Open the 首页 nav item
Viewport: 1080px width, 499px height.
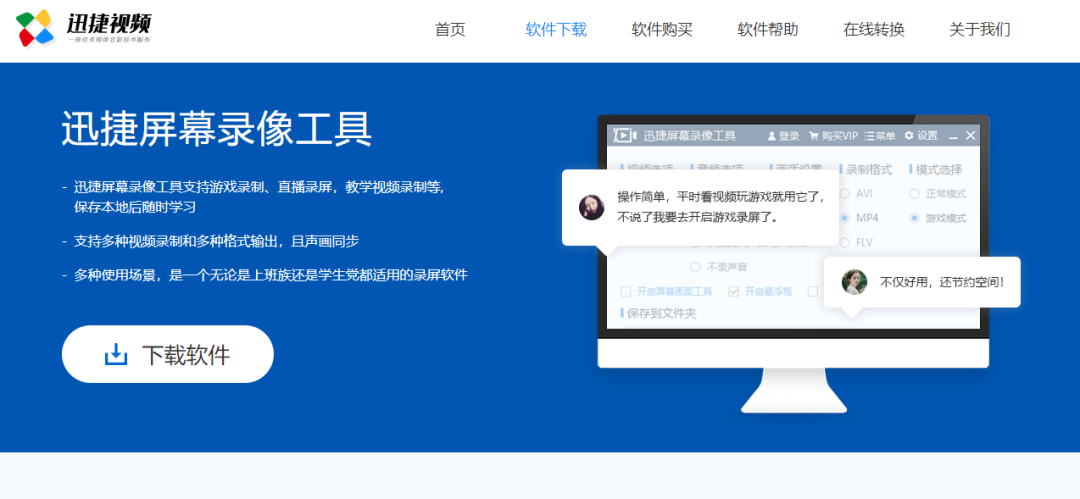(450, 30)
